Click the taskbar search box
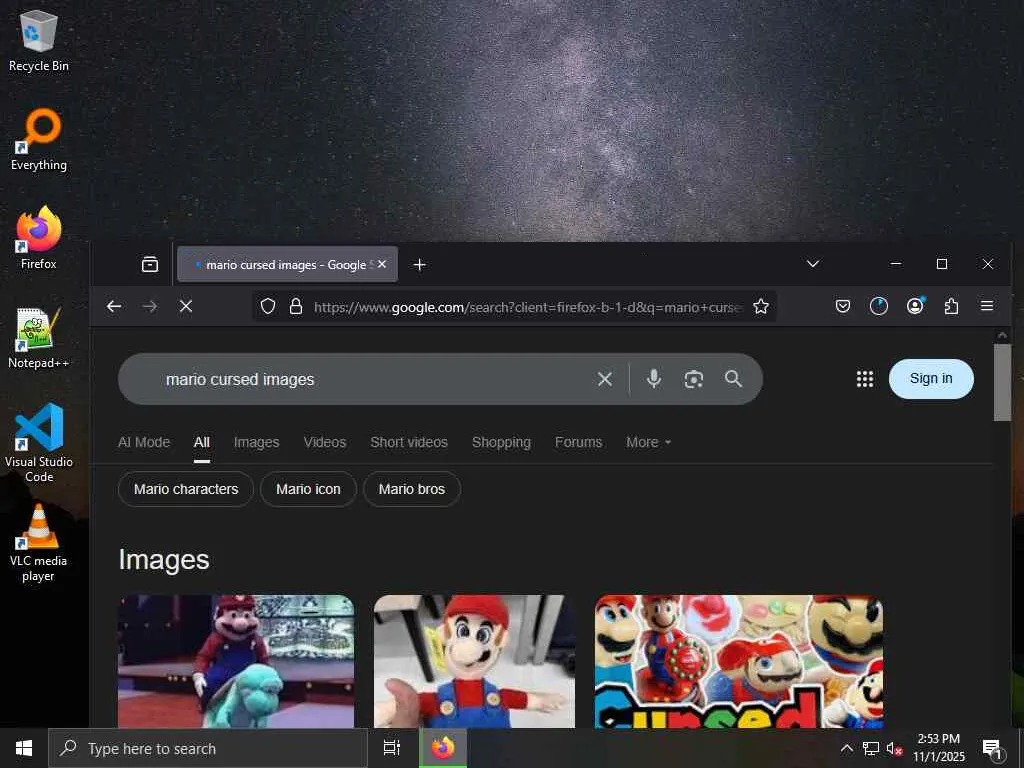The height and width of the screenshot is (768, 1024). pos(208,748)
